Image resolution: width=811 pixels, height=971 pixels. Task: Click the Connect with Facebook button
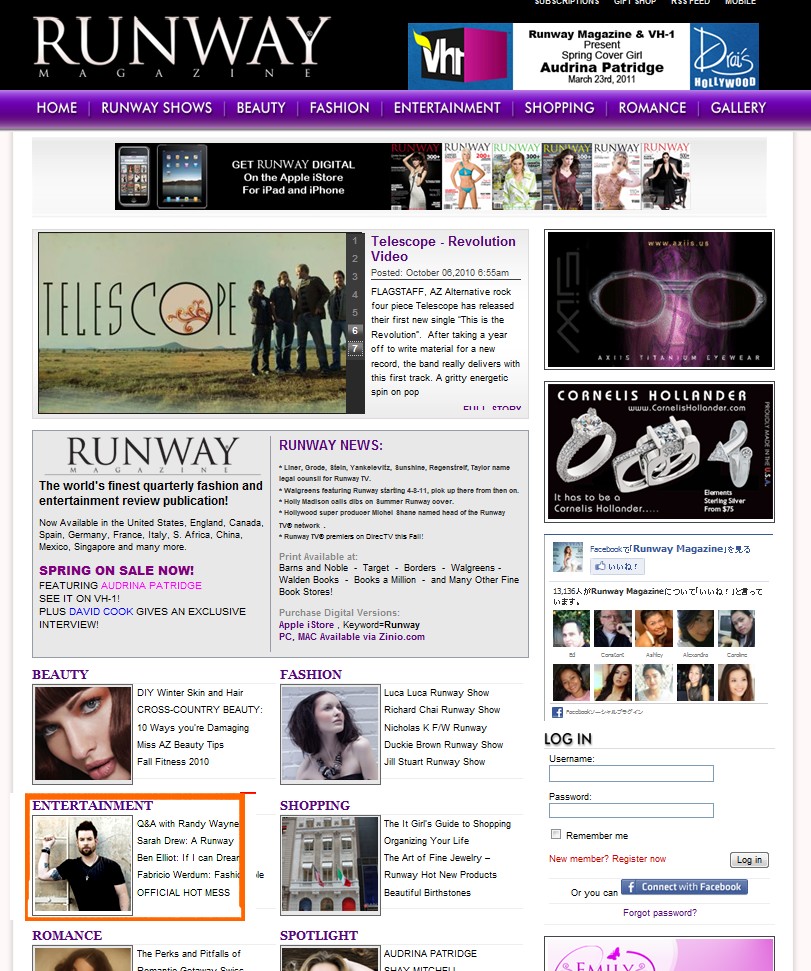684,887
